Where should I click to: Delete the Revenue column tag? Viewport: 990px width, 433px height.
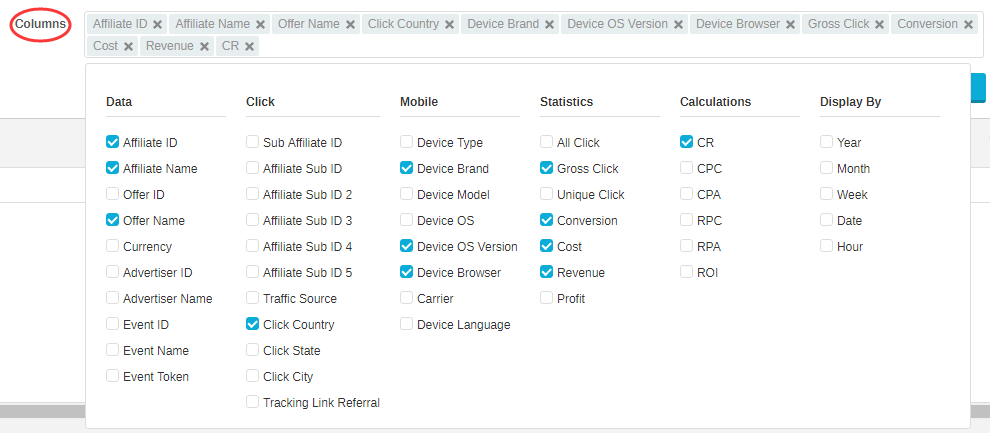coord(204,47)
